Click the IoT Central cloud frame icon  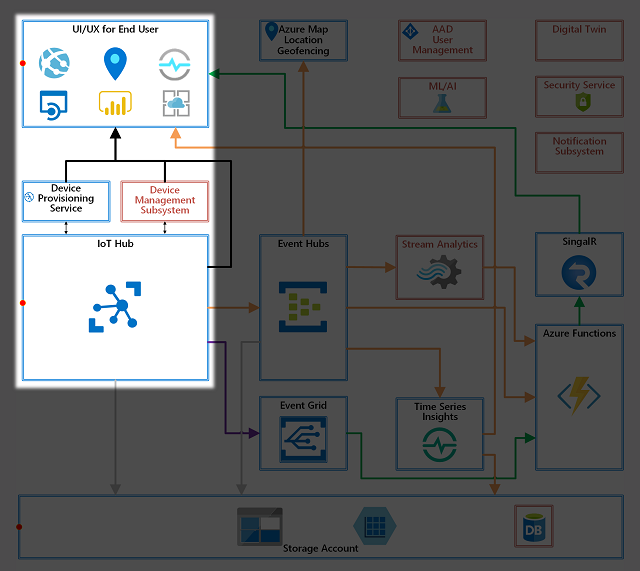point(176,103)
